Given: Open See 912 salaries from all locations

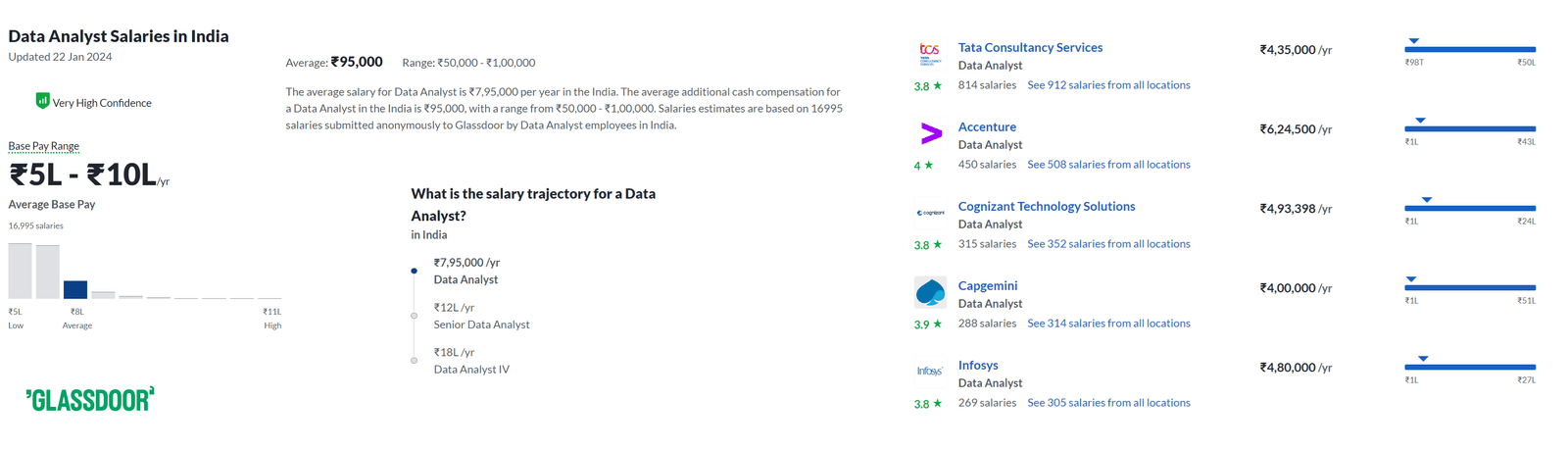Looking at the screenshot, I should (1108, 85).
